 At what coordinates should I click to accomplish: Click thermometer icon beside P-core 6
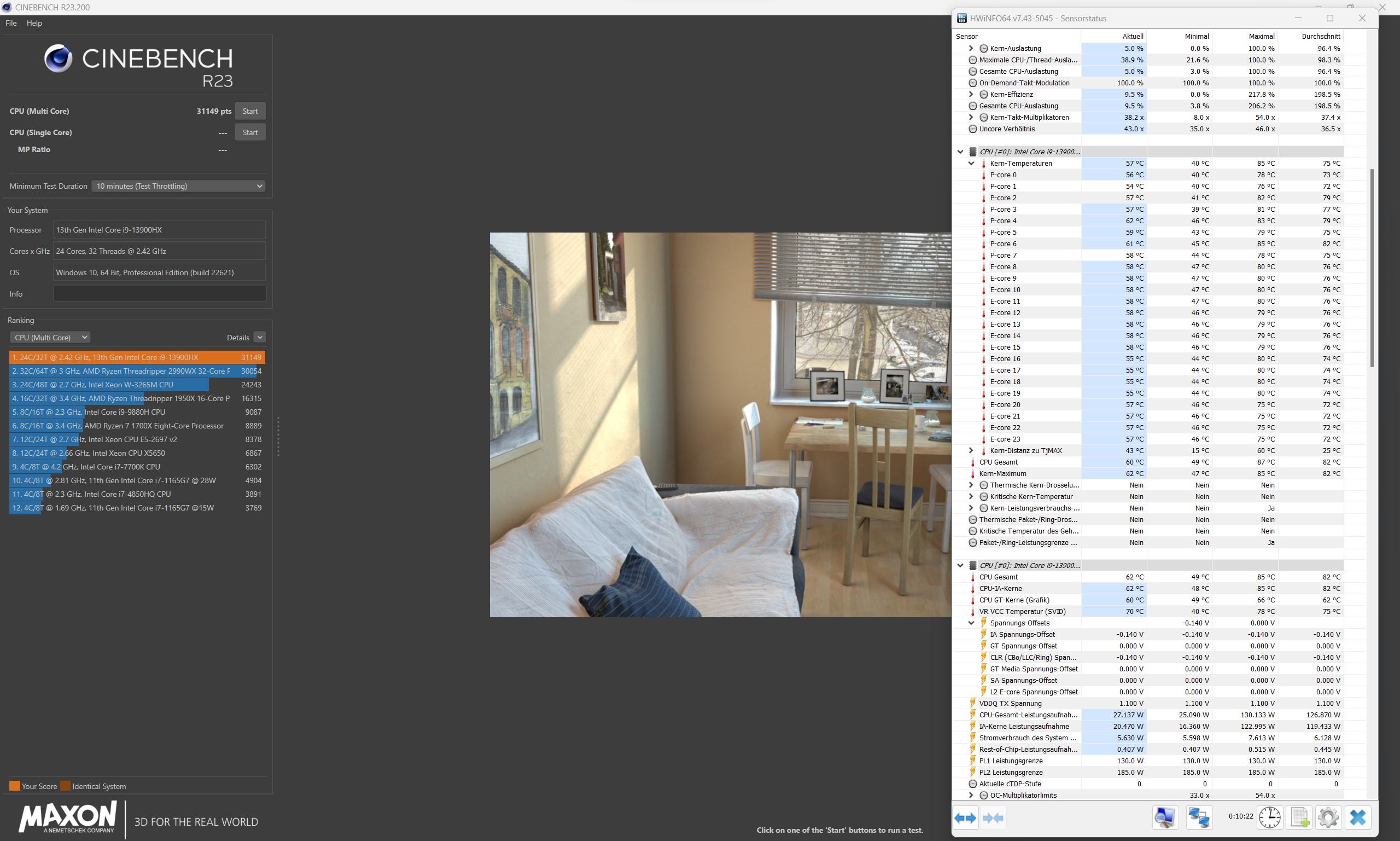983,243
